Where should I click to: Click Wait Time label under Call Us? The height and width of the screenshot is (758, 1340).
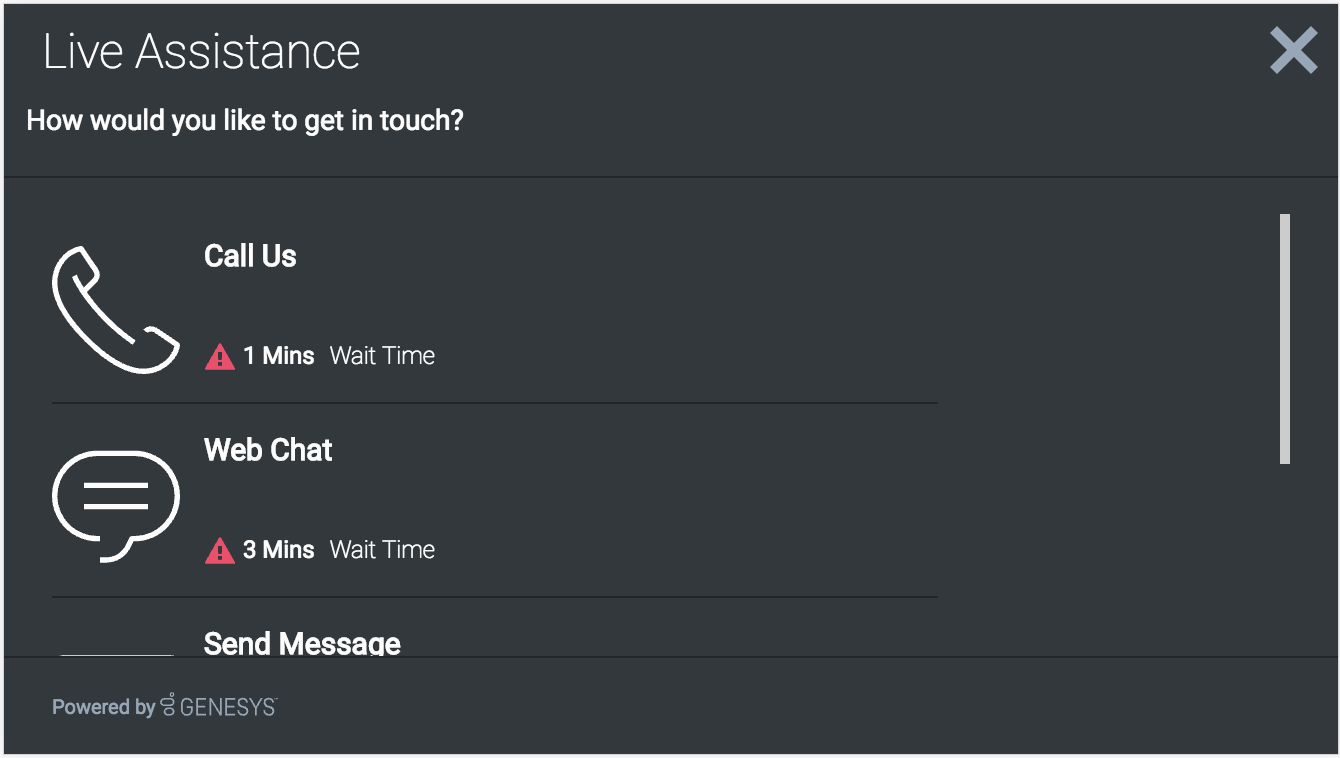[382, 356]
